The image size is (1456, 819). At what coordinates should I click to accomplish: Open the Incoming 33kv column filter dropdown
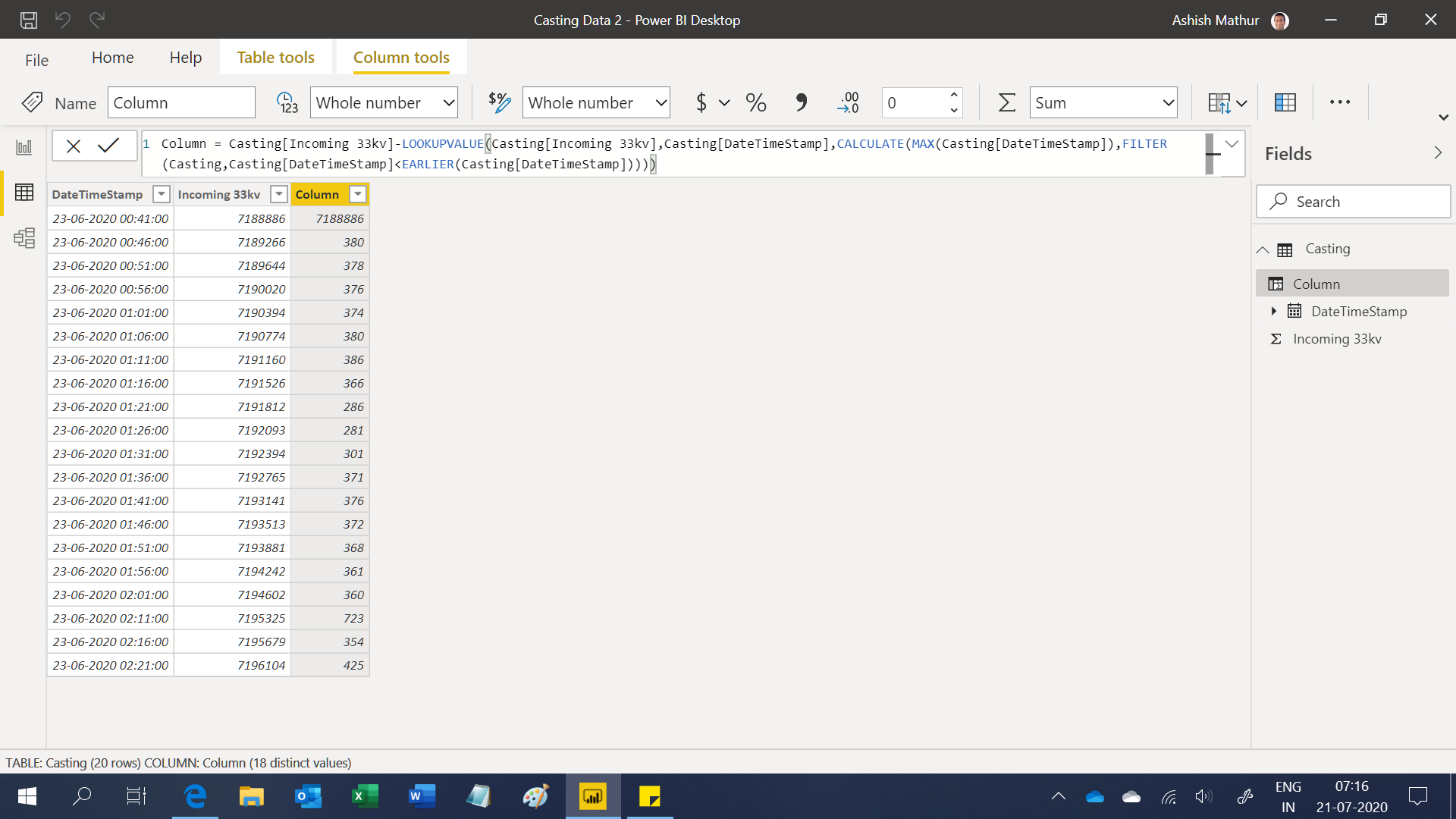279,195
